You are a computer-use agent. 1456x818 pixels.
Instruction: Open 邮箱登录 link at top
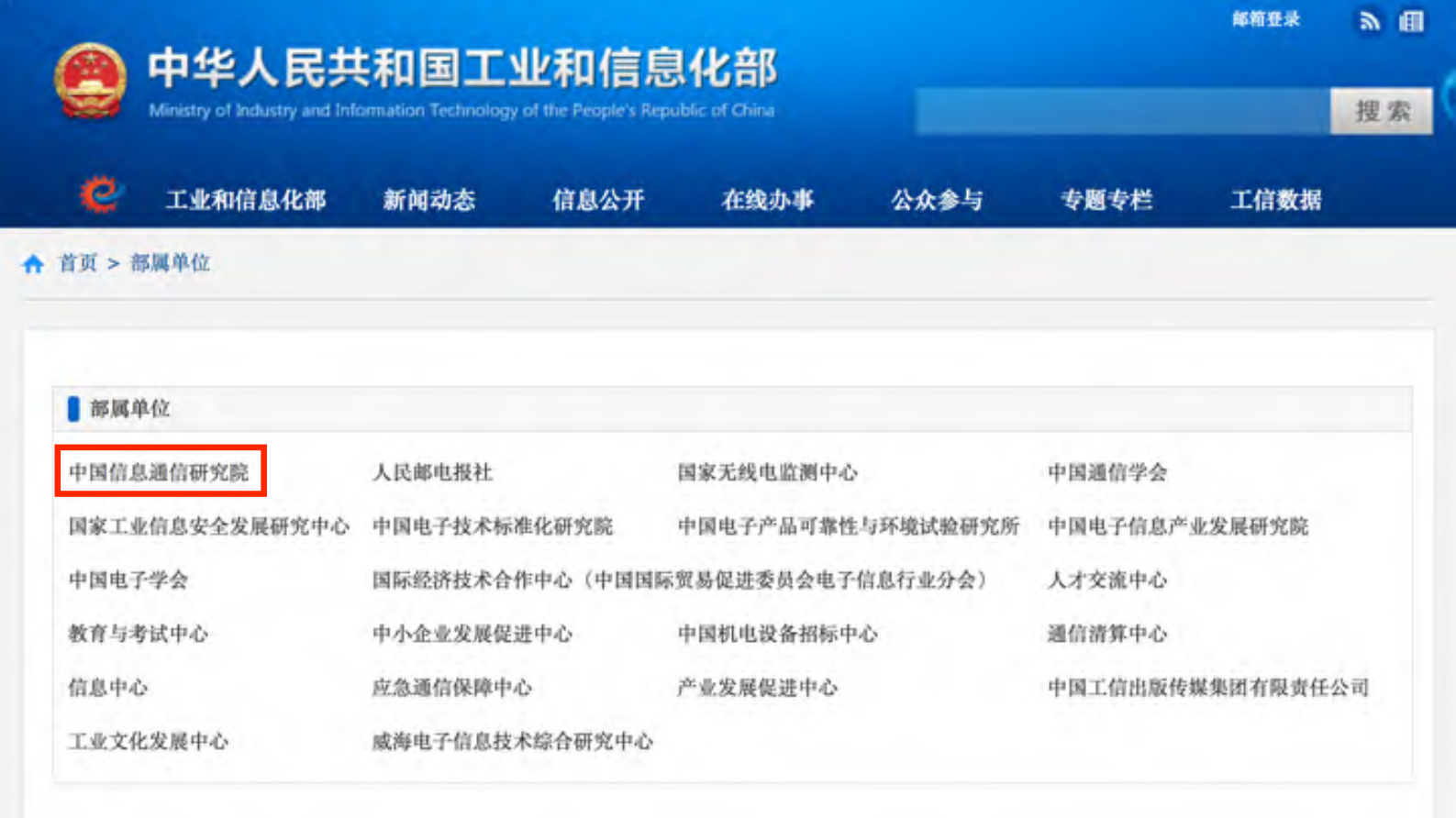pos(1266,19)
